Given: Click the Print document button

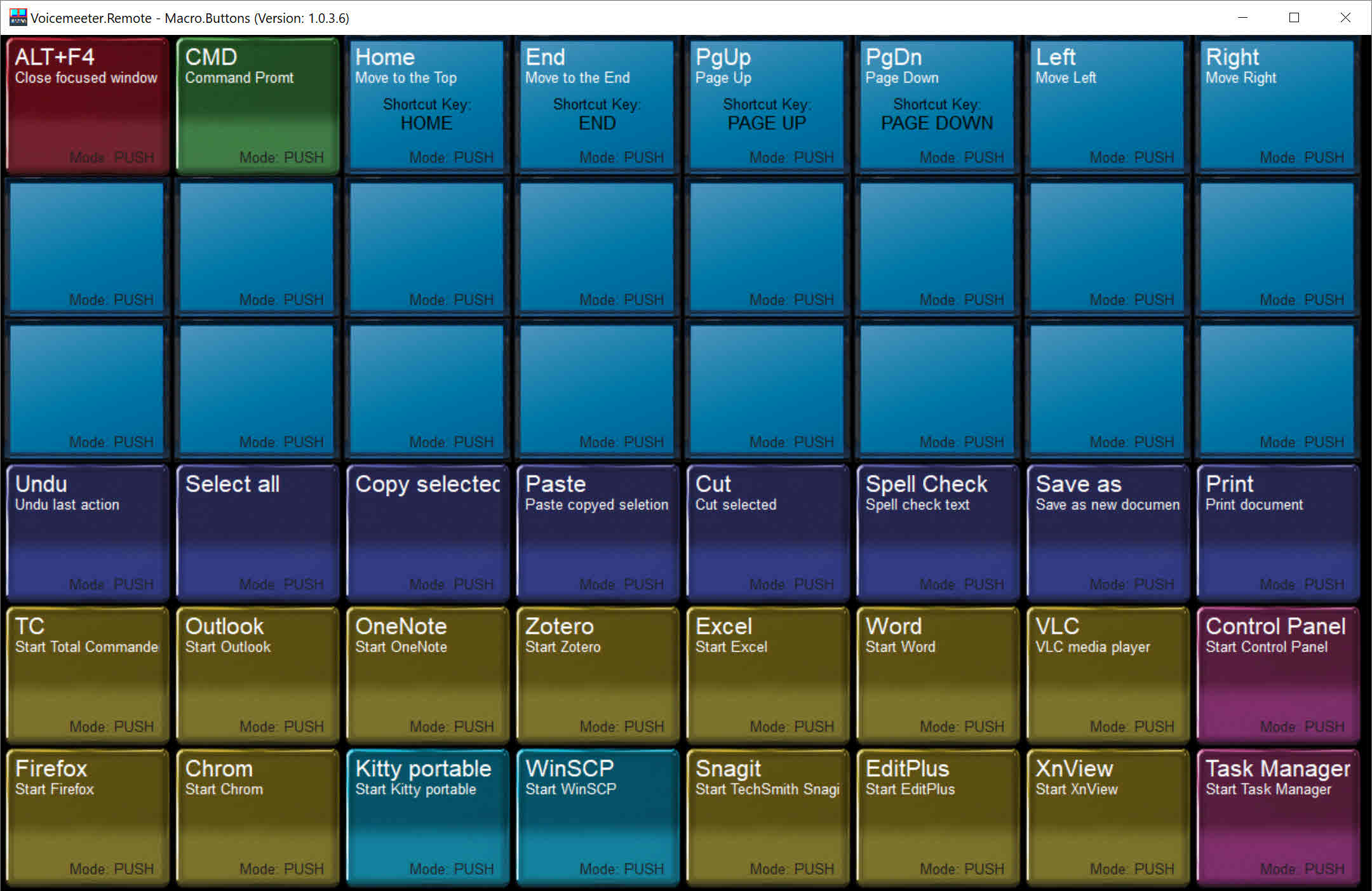Looking at the screenshot, I should point(1278,532).
